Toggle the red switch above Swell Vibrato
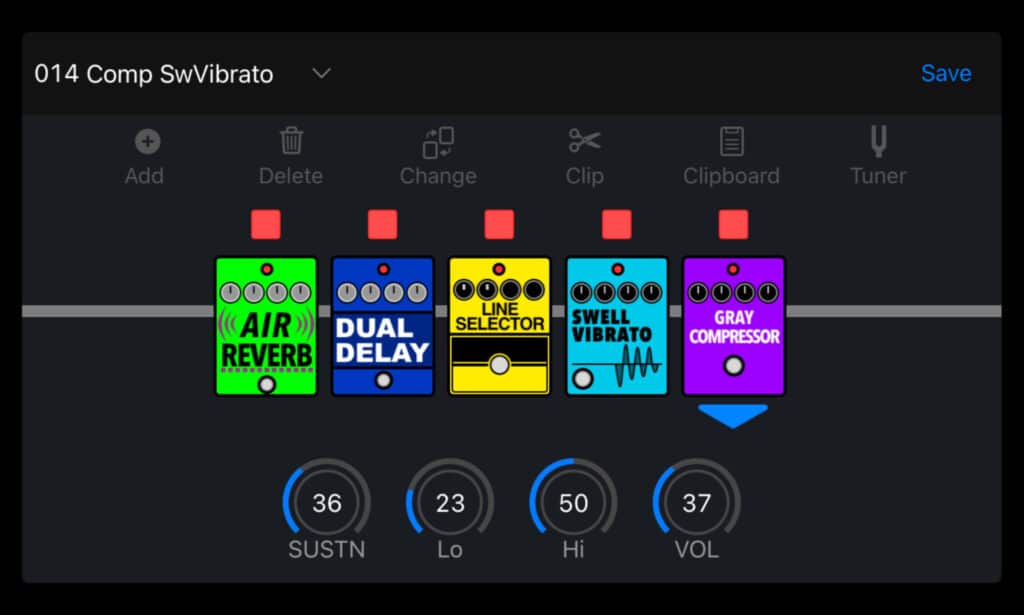The width and height of the screenshot is (1024, 615). tap(616, 225)
